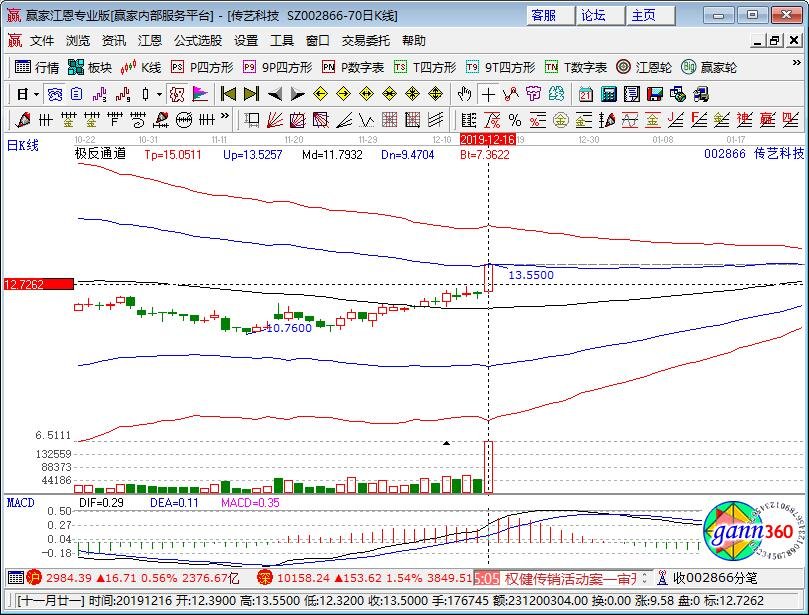
Task: Click yellow diamond left-arrow icon
Action: pyautogui.click(x=320, y=94)
